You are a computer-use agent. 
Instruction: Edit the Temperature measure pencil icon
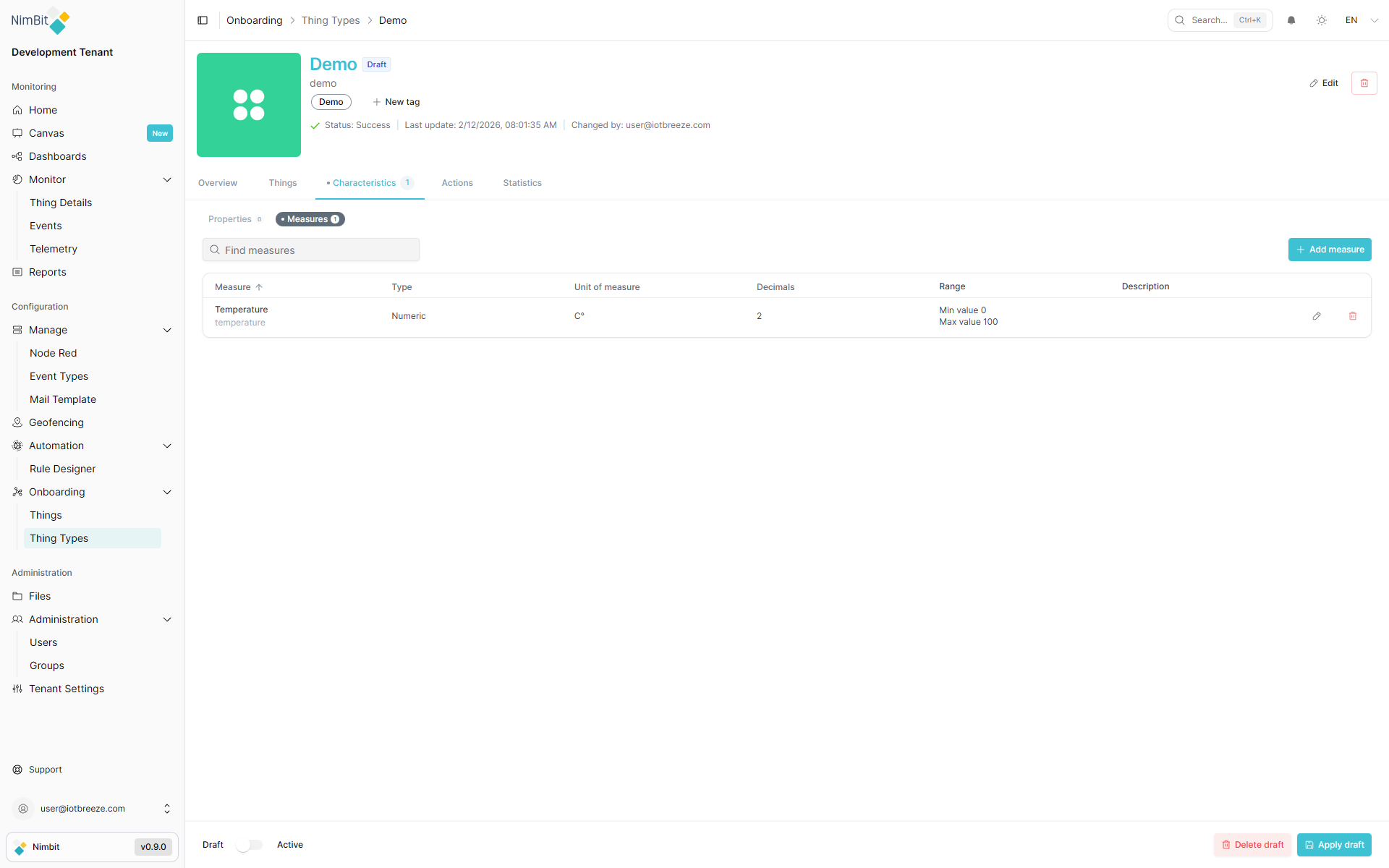1317,316
